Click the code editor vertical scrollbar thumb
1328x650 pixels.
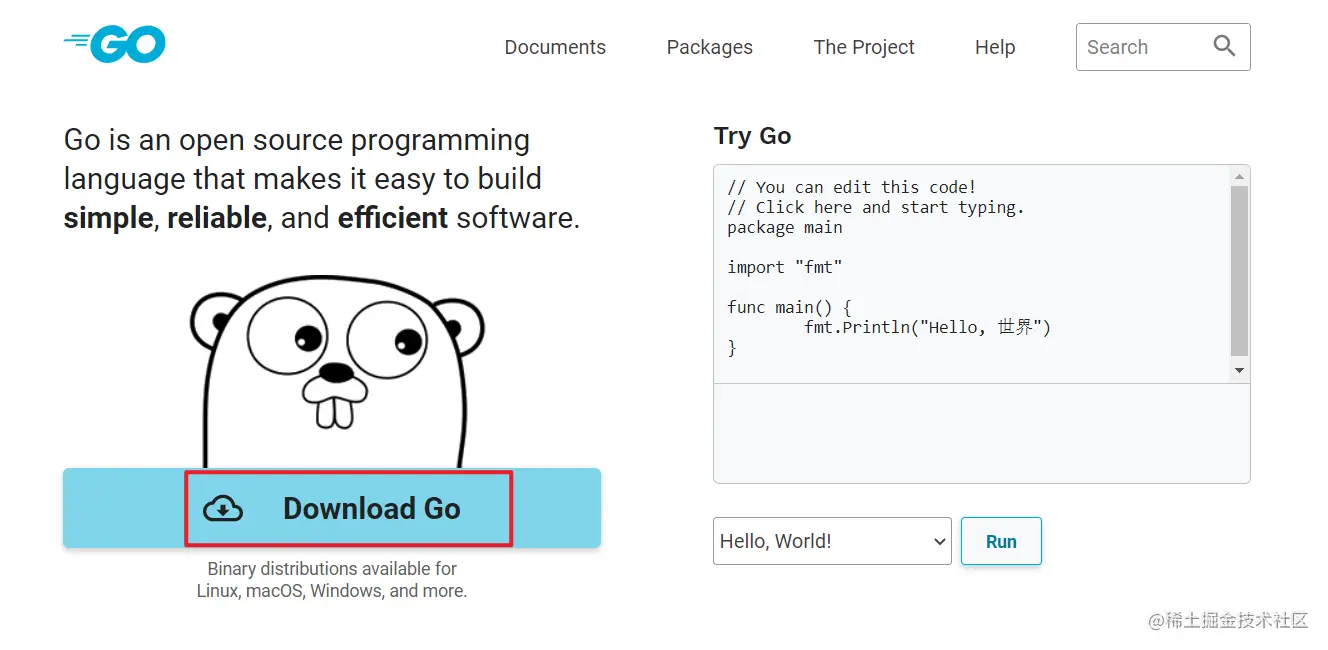1240,271
